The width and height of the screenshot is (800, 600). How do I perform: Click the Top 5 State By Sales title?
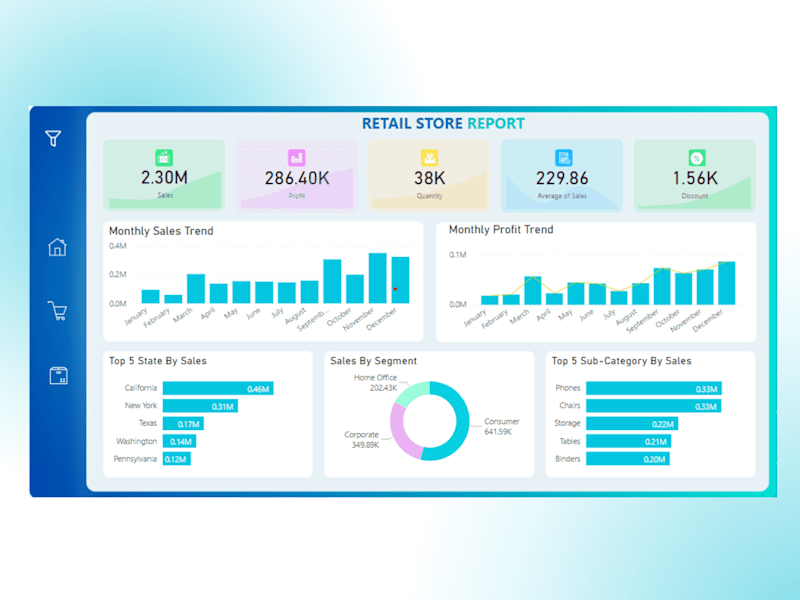pyautogui.click(x=158, y=361)
